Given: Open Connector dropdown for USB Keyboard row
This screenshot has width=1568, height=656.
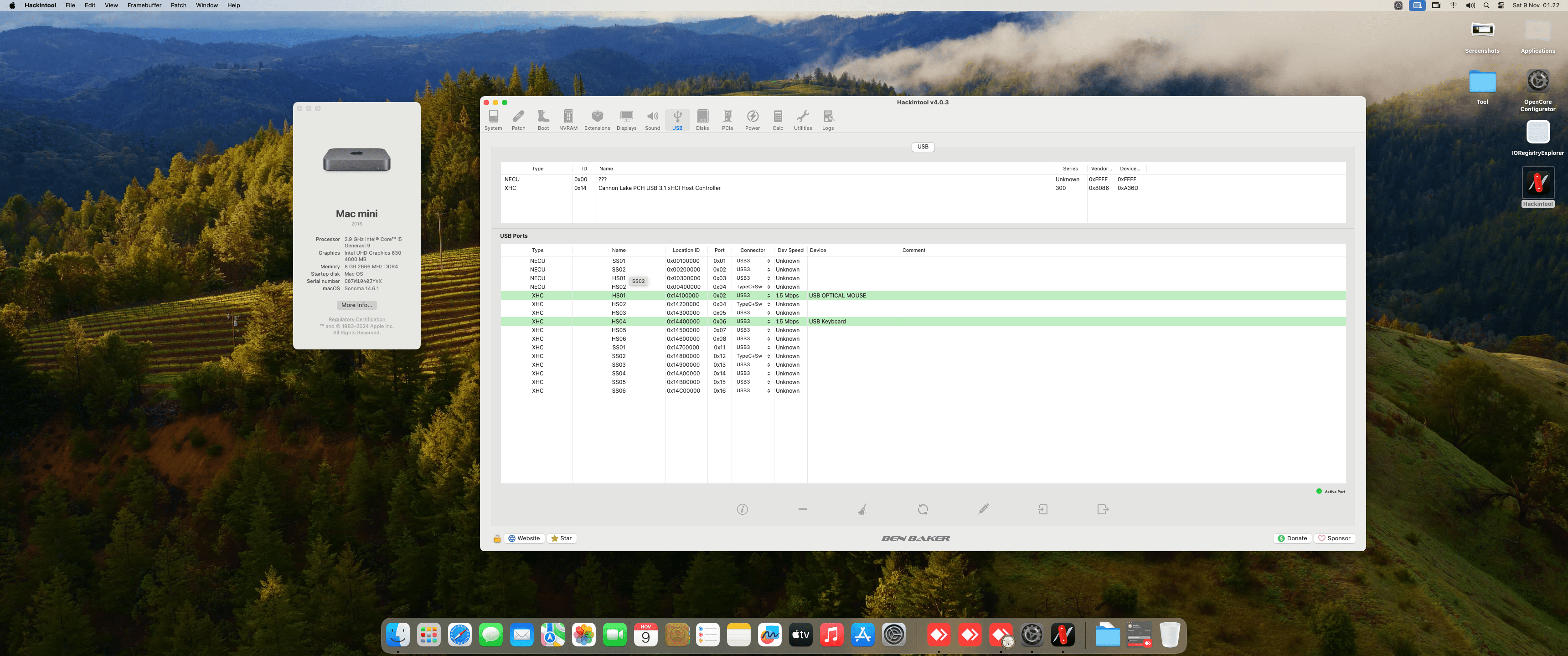Looking at the screenshot, I should coord(753,322).
